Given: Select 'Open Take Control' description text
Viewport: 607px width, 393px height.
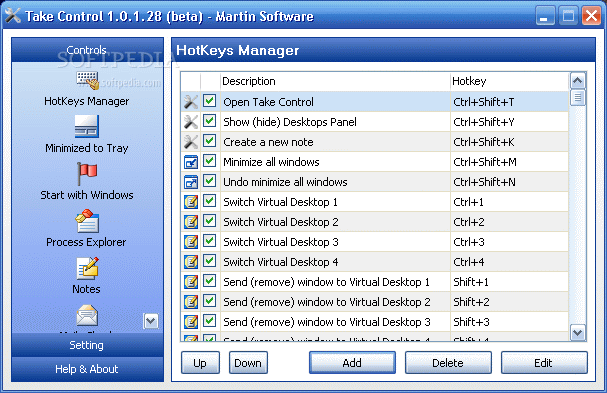Looking at the screenshot, I should pos(268,102).
